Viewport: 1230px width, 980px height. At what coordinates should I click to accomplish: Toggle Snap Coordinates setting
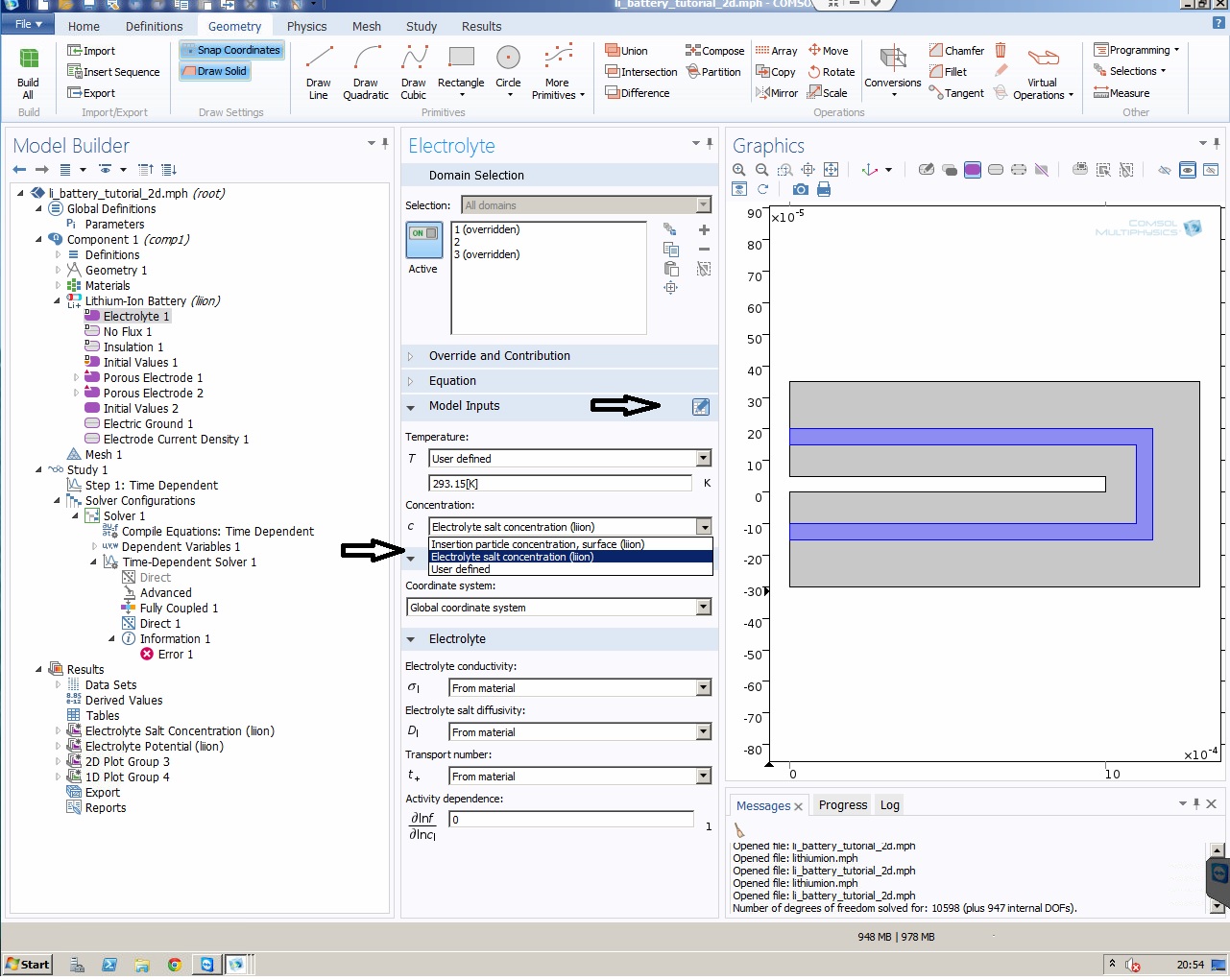231,50
